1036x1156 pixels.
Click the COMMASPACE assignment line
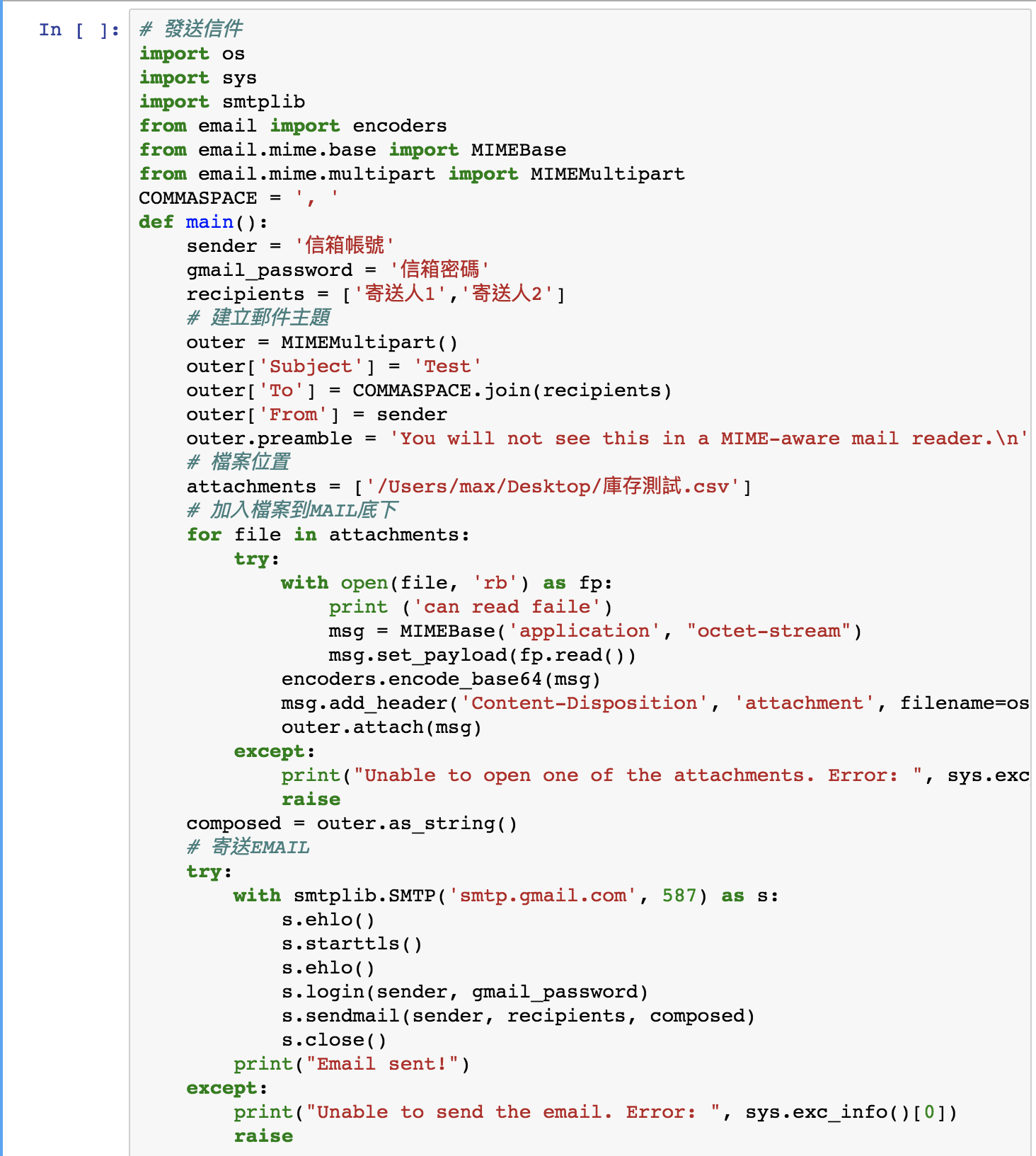[239, 198]
